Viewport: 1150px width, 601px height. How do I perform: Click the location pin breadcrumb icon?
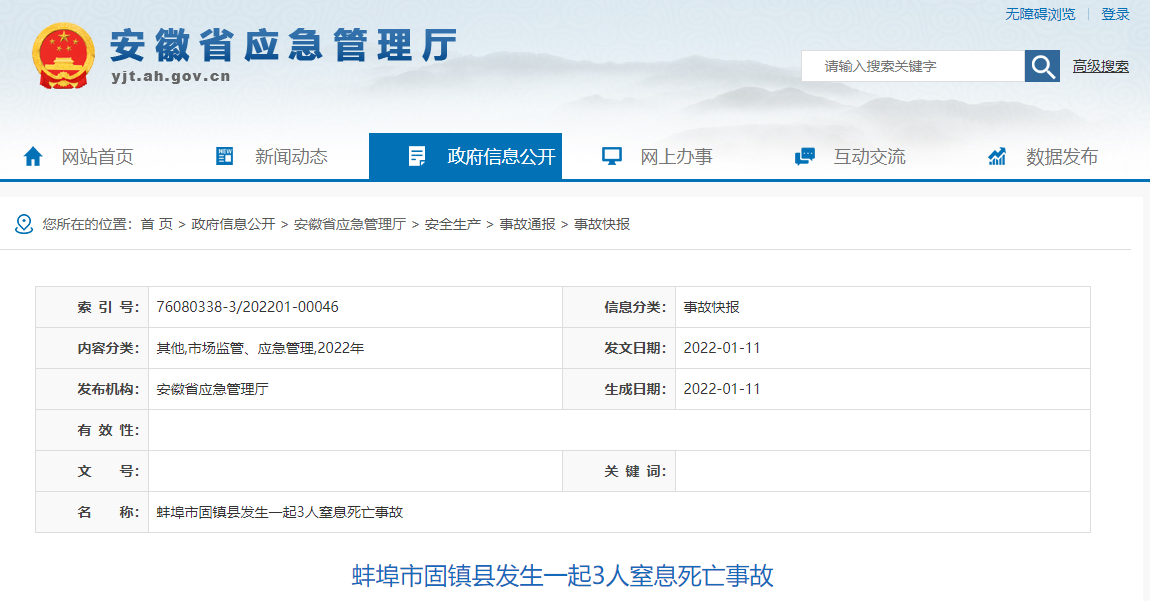point(23,225)
